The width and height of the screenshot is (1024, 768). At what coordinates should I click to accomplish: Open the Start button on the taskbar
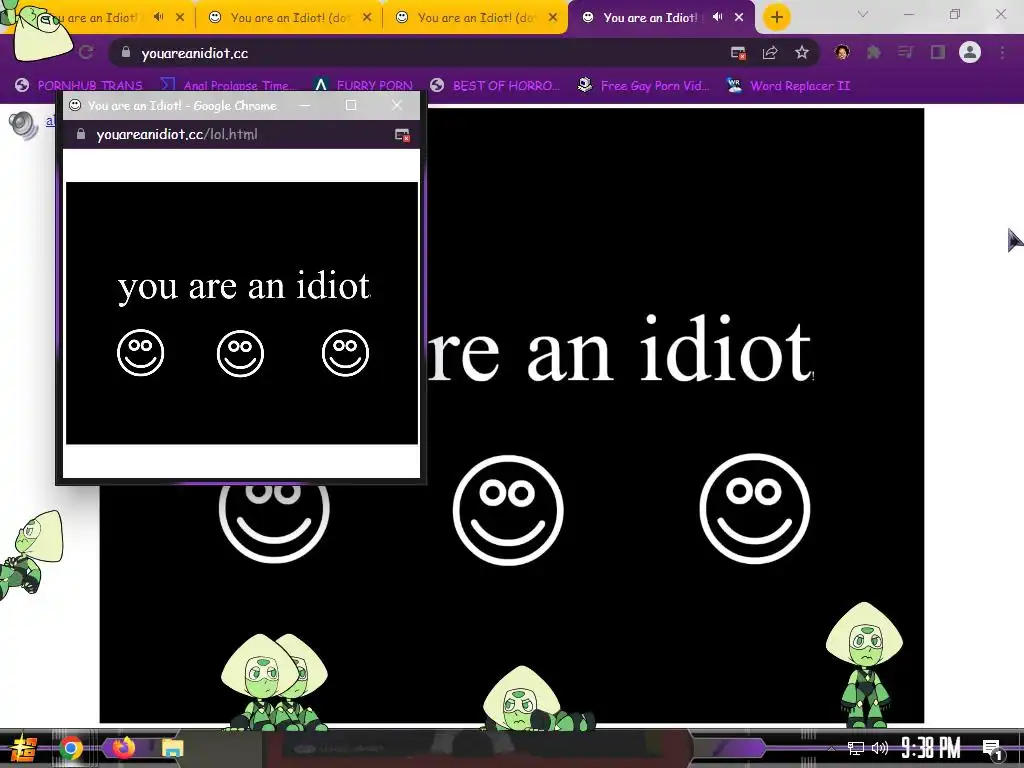tap(24, 748)
